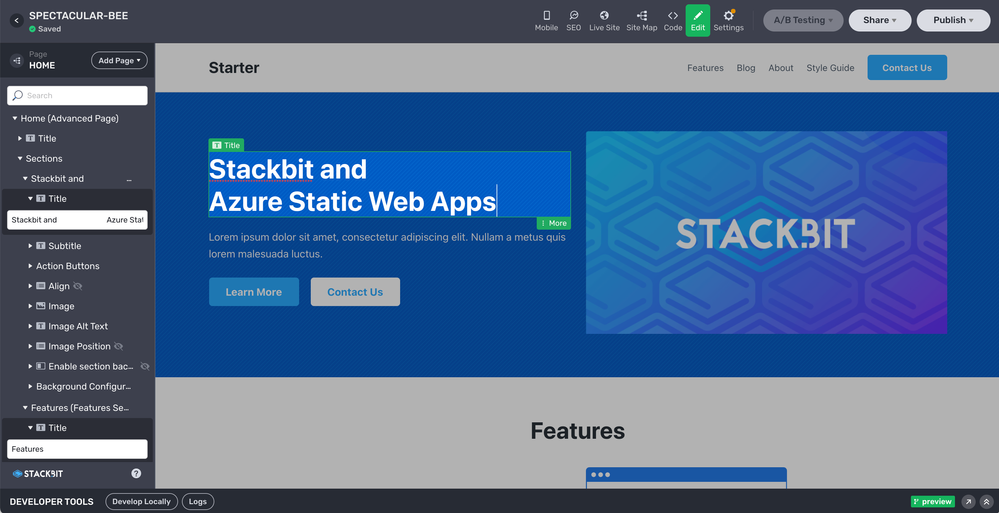The image size is (999, 513).
Task: Click the Features section heading
Action: coord(577,431)
